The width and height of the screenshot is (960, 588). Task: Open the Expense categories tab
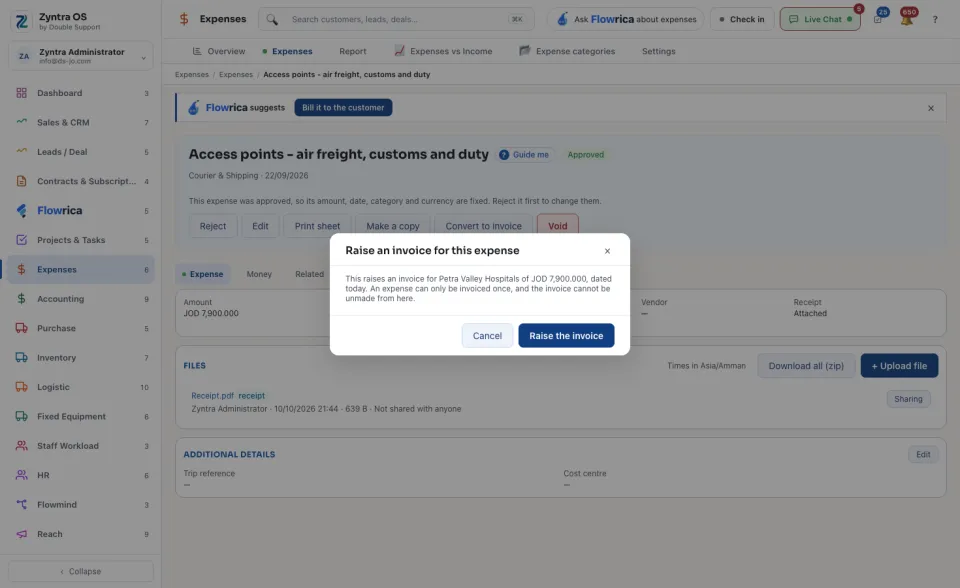pyautogui.click(x=567, y=51)
